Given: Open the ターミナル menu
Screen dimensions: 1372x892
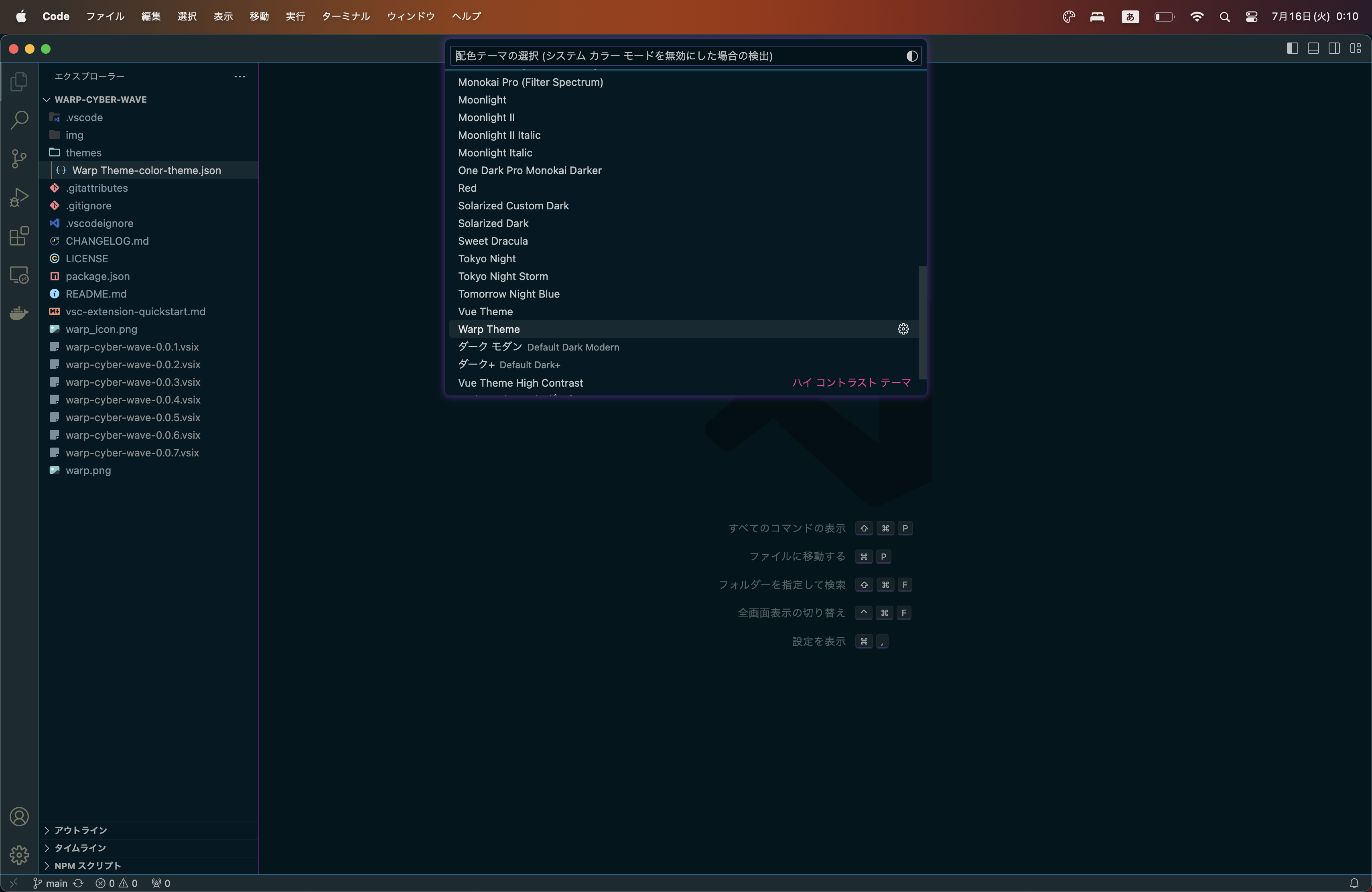Looking at the screenshot, I should pos(345,16).
